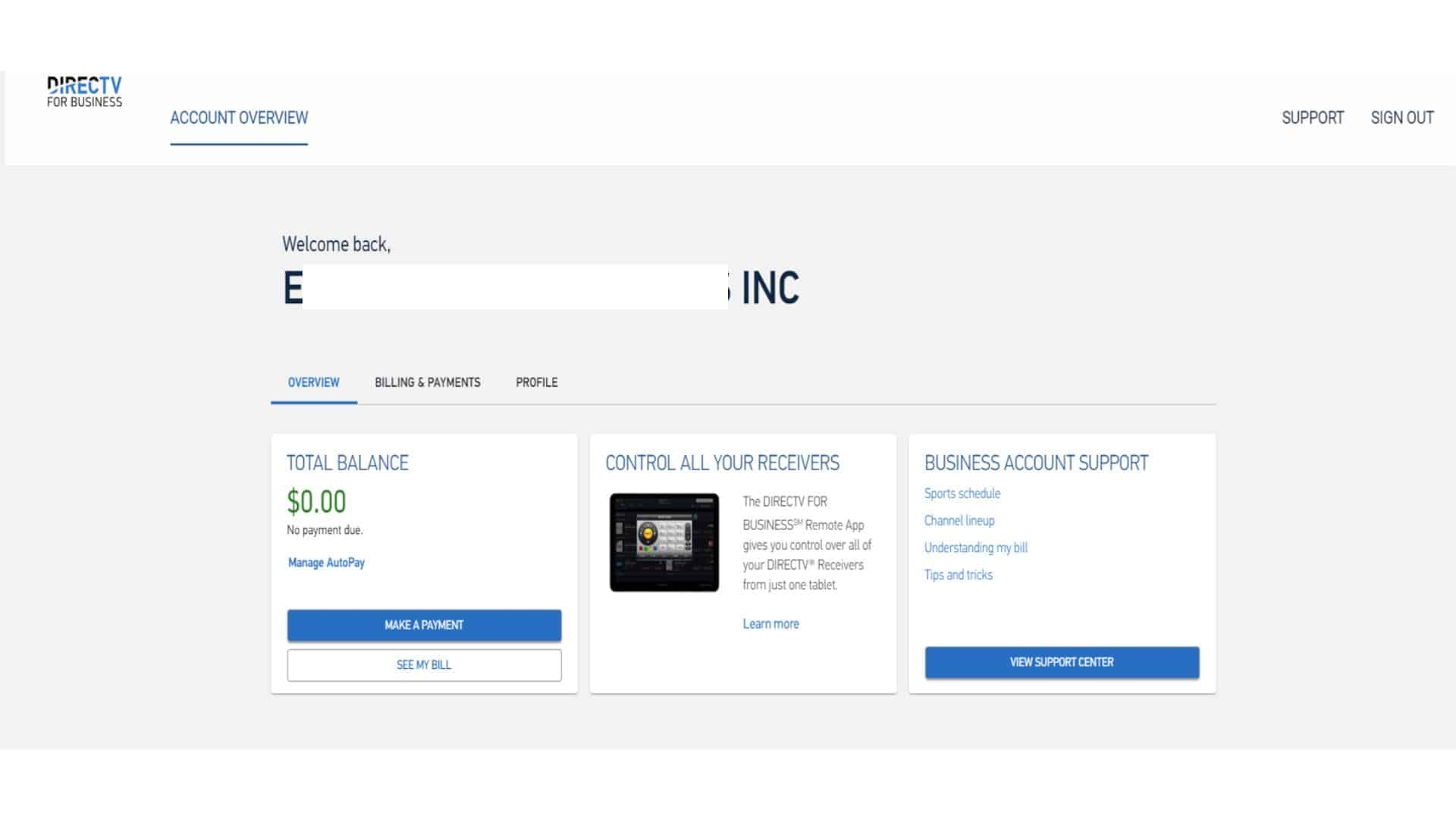
Task: Click the MAKE A PAYMENT button
Action: click(423, 625)
